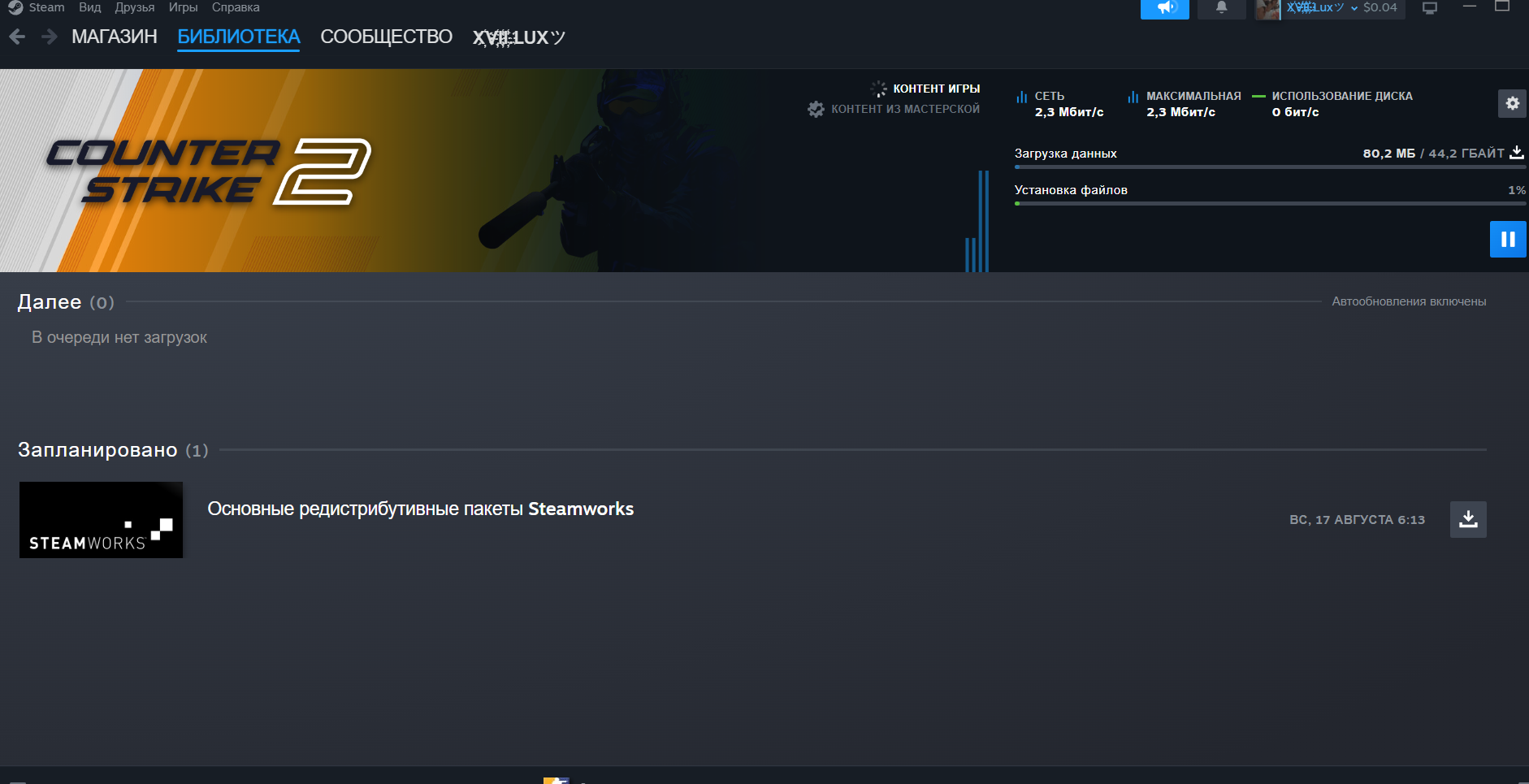Click the Загрузка данных progress bar
This screenshot has width=1529, height=784.
1270,167
